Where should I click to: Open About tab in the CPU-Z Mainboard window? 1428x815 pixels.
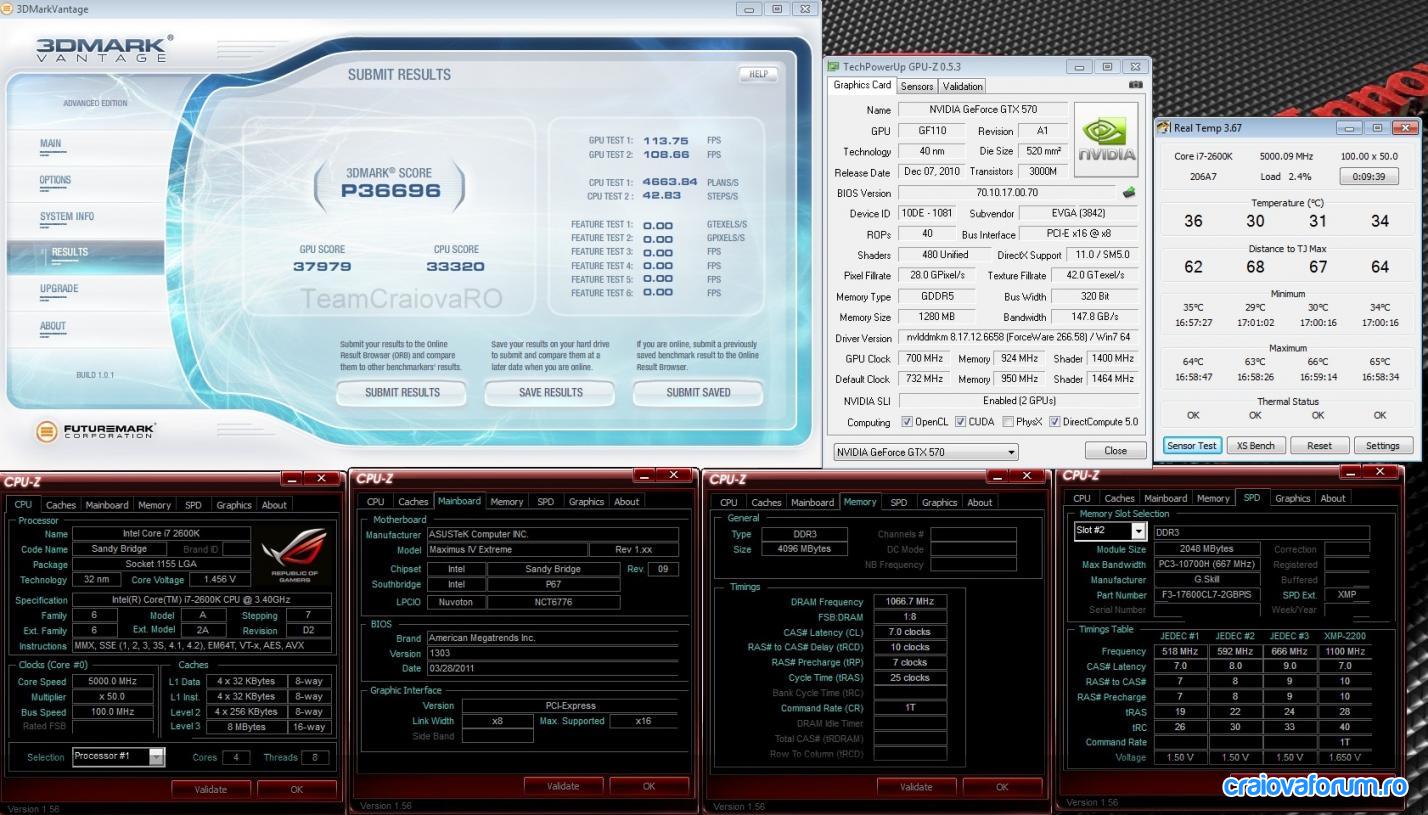[x=627, y=501]
